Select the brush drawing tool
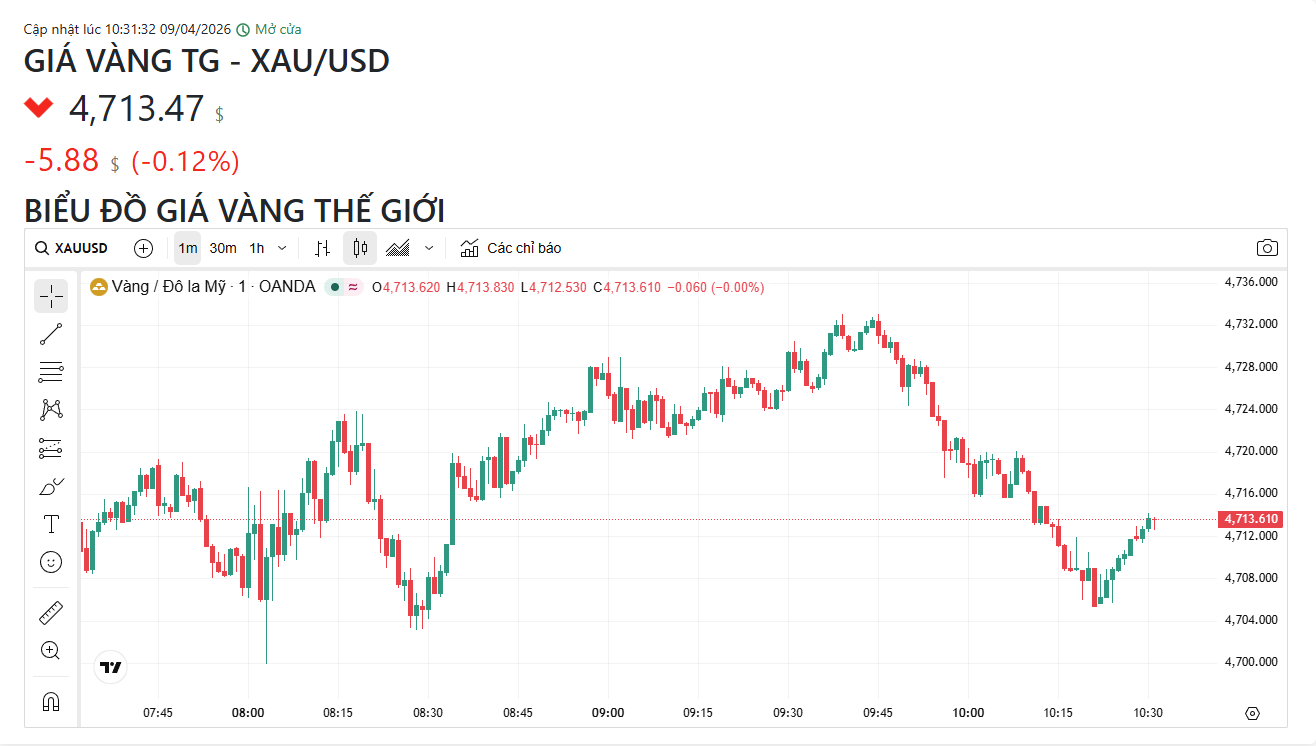 tap(51, 486)
